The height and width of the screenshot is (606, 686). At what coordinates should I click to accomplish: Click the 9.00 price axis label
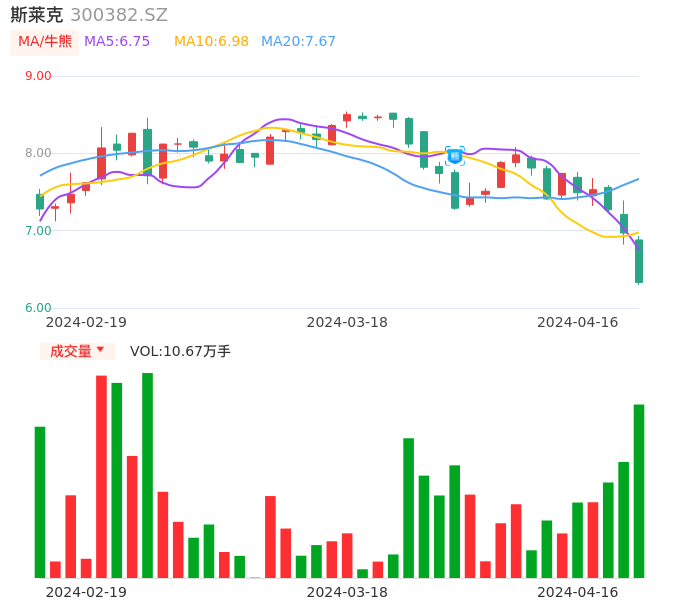pos(38,76)
